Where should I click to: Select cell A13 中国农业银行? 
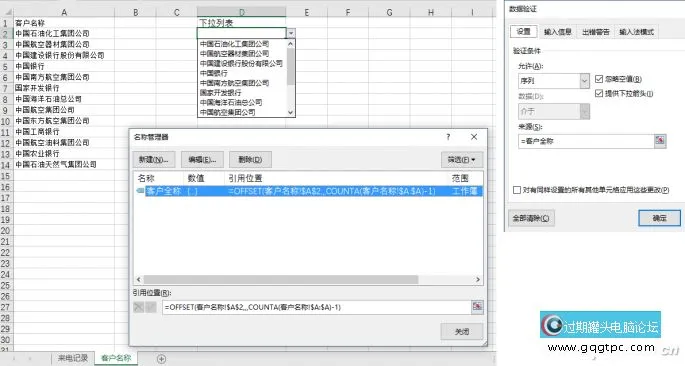[x=64, y=154]
